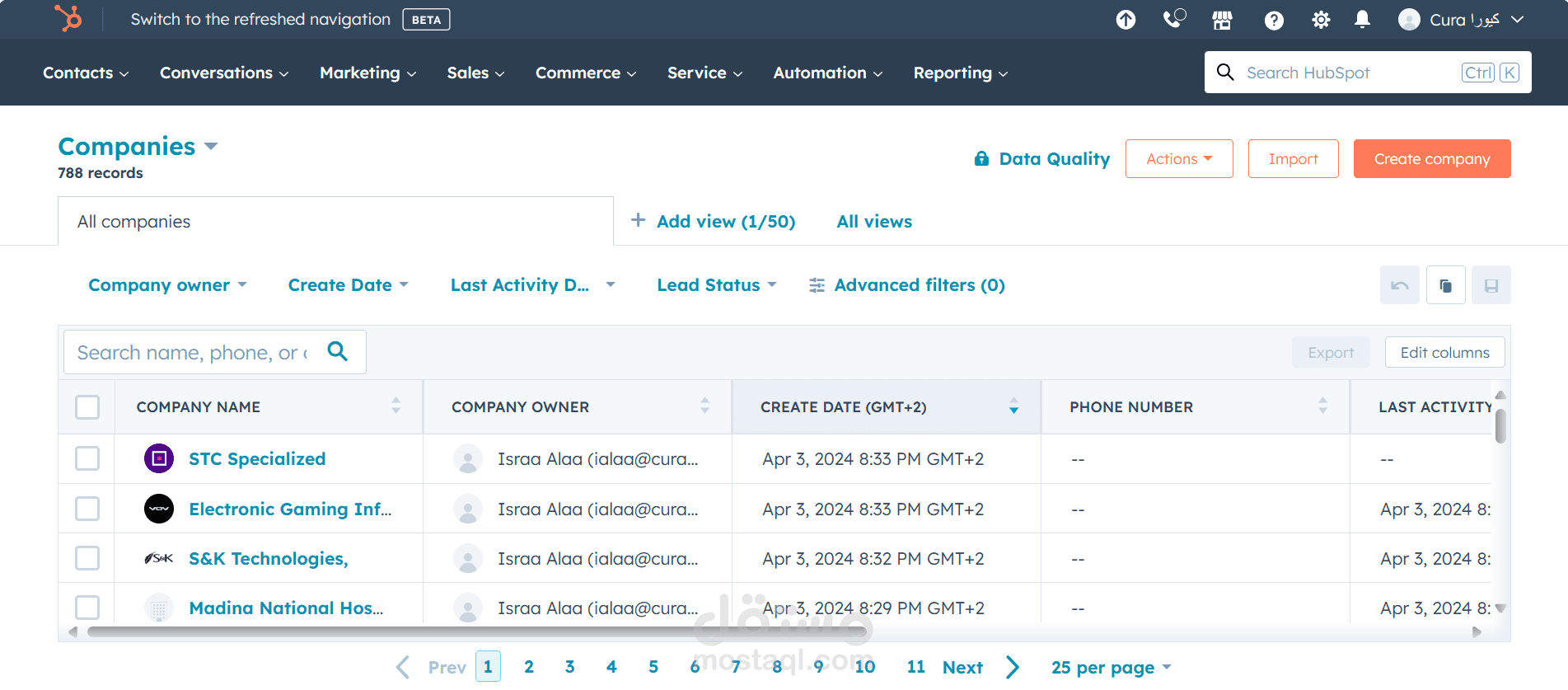Check the STC Specialized row checkbox
Viewport: 1568px width, 690px height.
pyautogui.click(x=87, y=458)
